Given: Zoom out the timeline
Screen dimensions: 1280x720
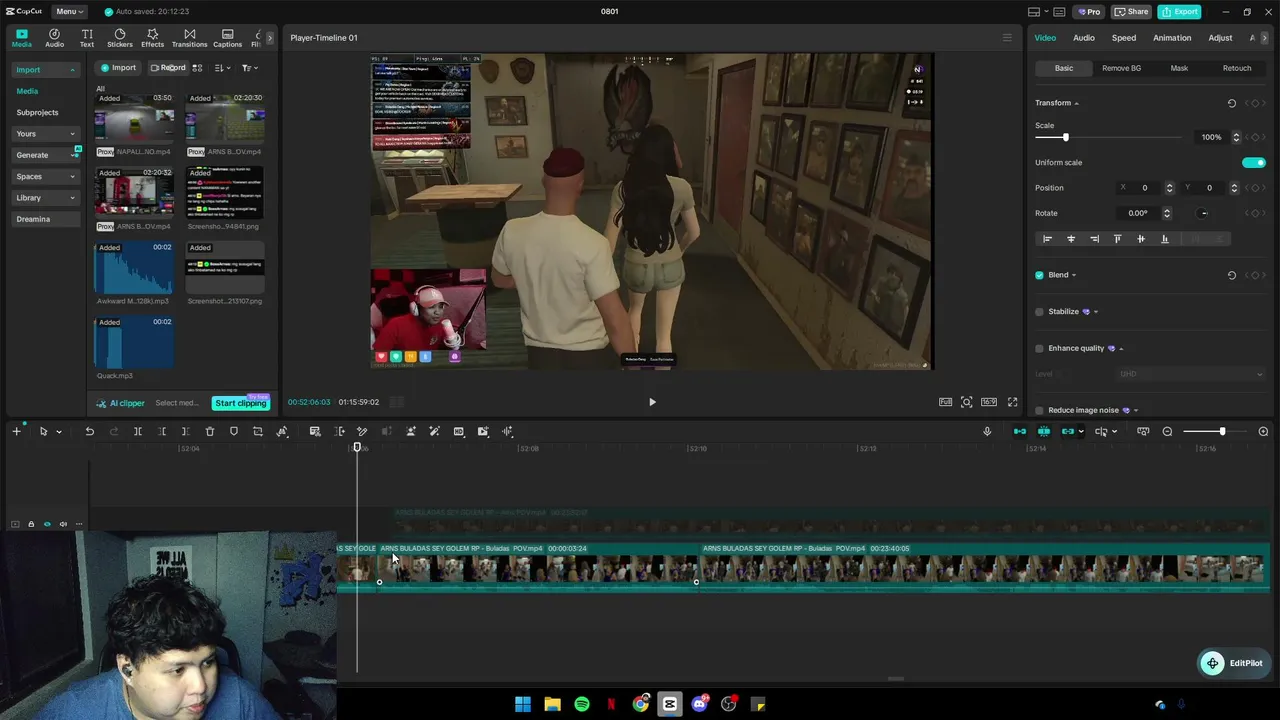Looking at the screenshot, I should (1167, 431).
